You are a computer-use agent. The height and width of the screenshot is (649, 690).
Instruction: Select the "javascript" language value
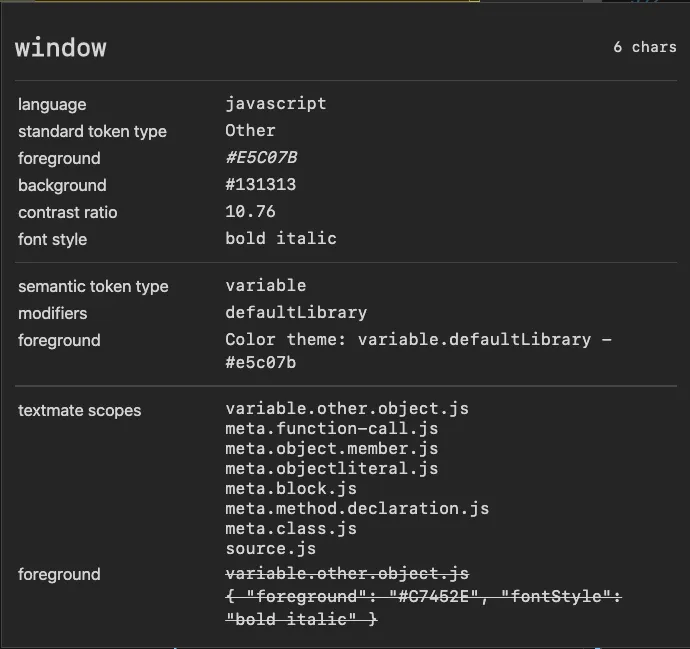[275, 103]
